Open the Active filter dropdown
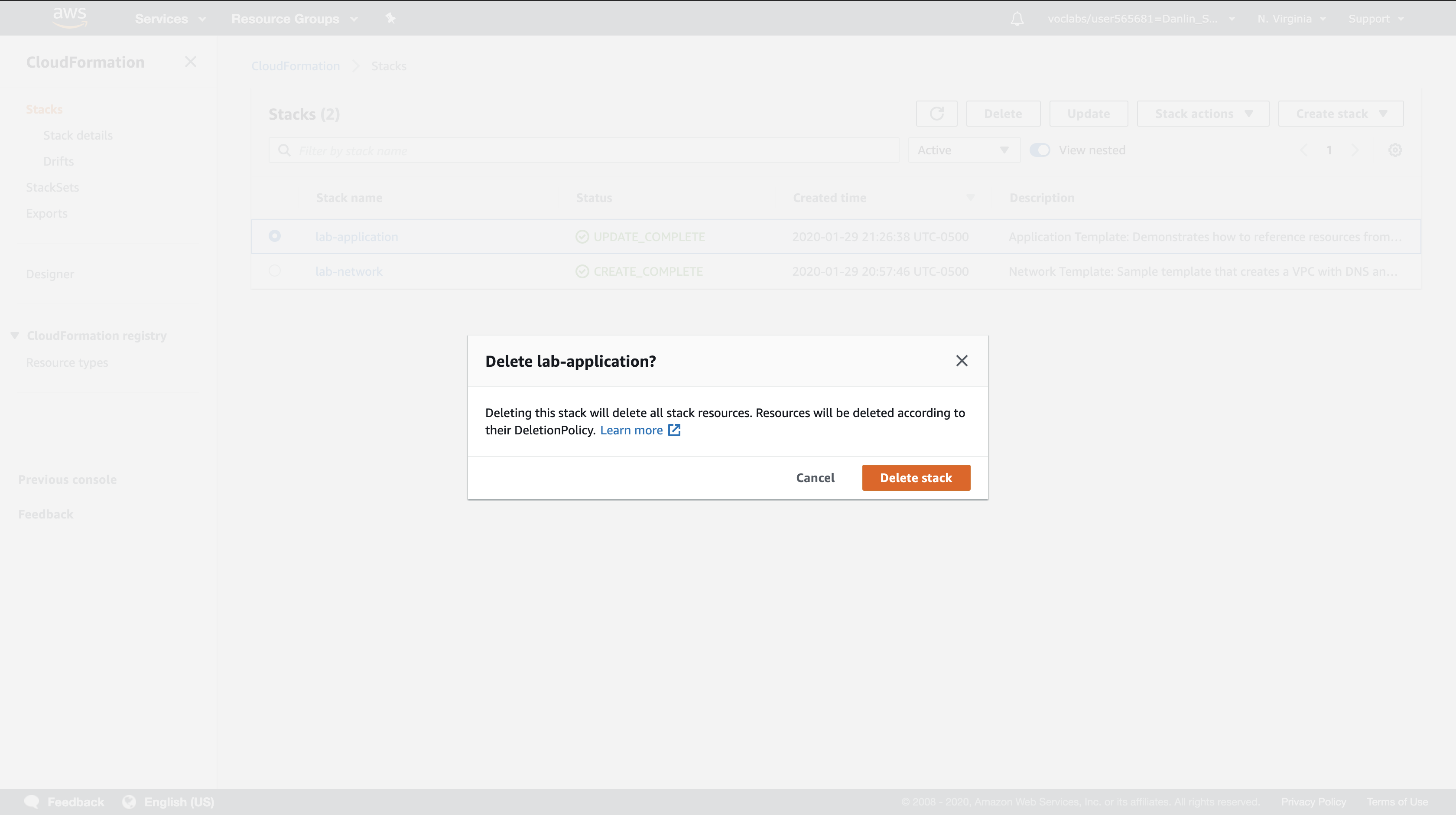Screen dimensions: 1456x815 pyautogui.click(x=963, y=150)
